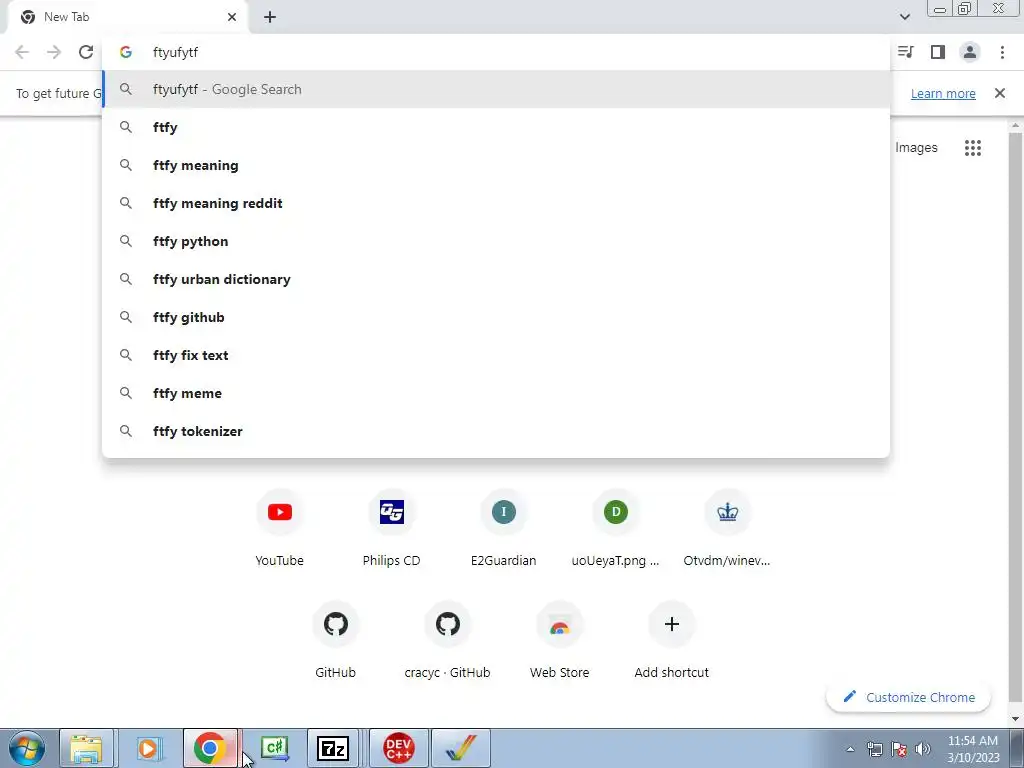This screenshot has width=1024, height=768.
Task: Click the address bar text ftyufytf
Action: click(175, 52)
